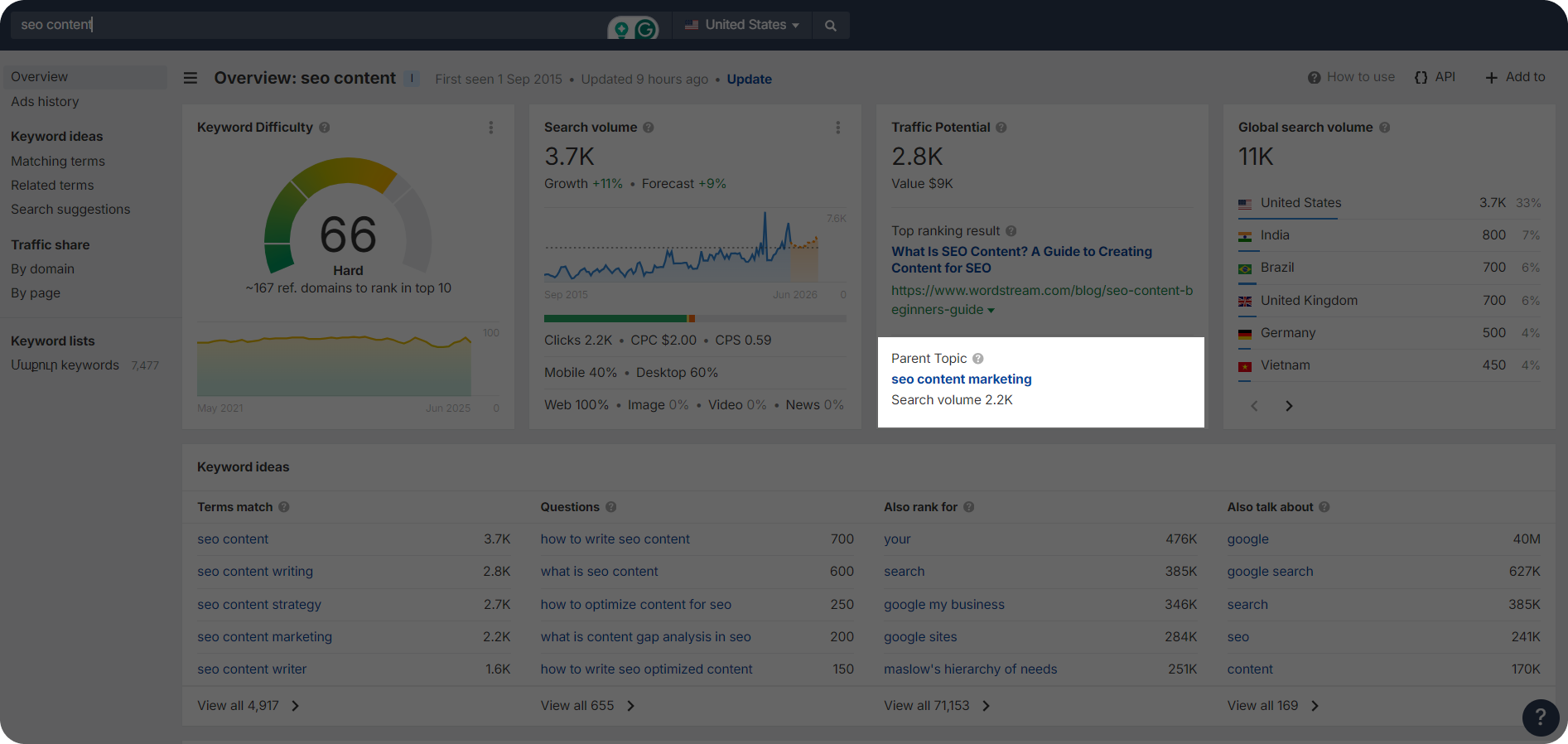Open the API button
1568x744 pixels.
[x=1435, y=77]
